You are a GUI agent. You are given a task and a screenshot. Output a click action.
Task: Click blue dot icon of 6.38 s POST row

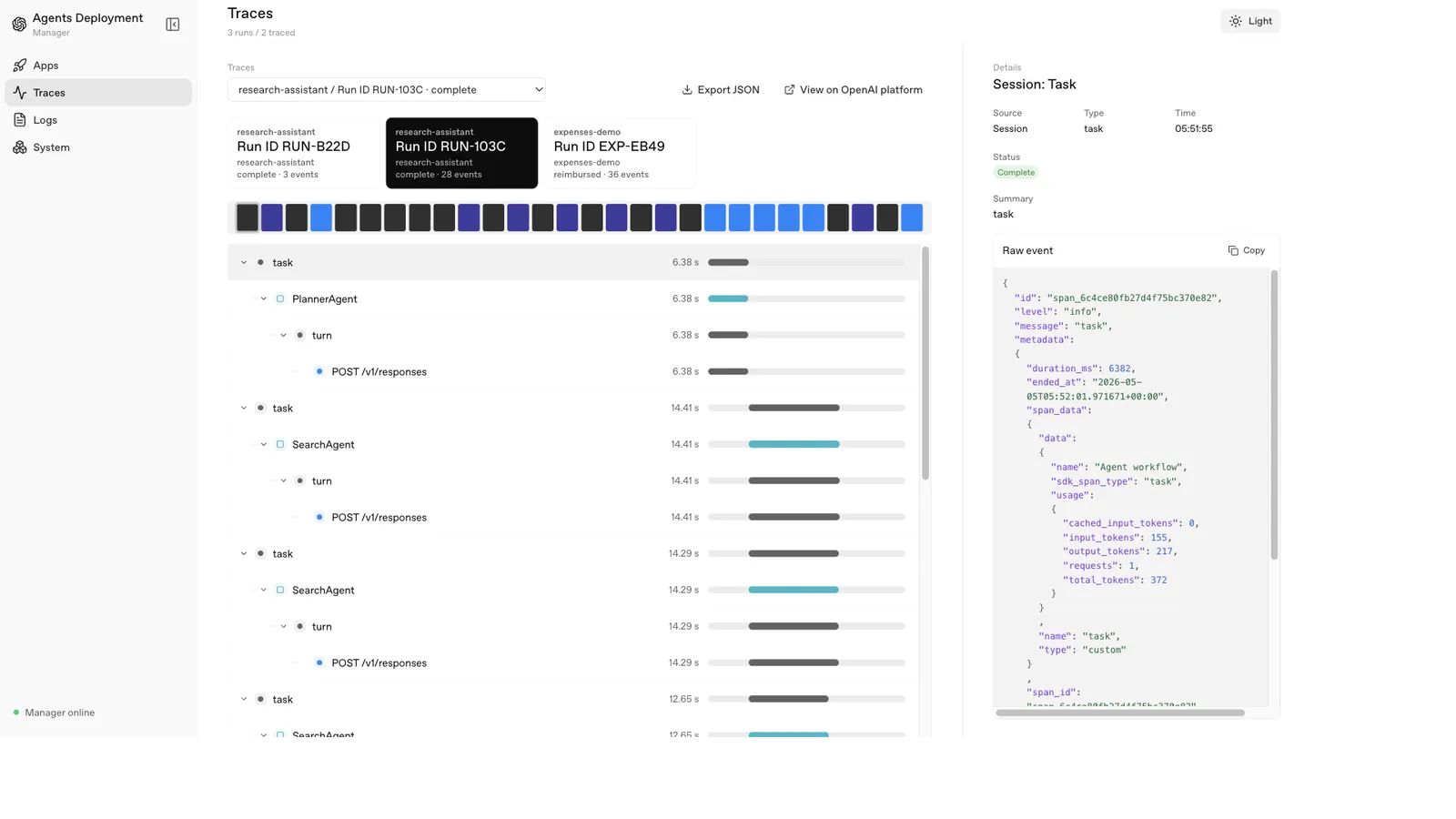[319, 372]
